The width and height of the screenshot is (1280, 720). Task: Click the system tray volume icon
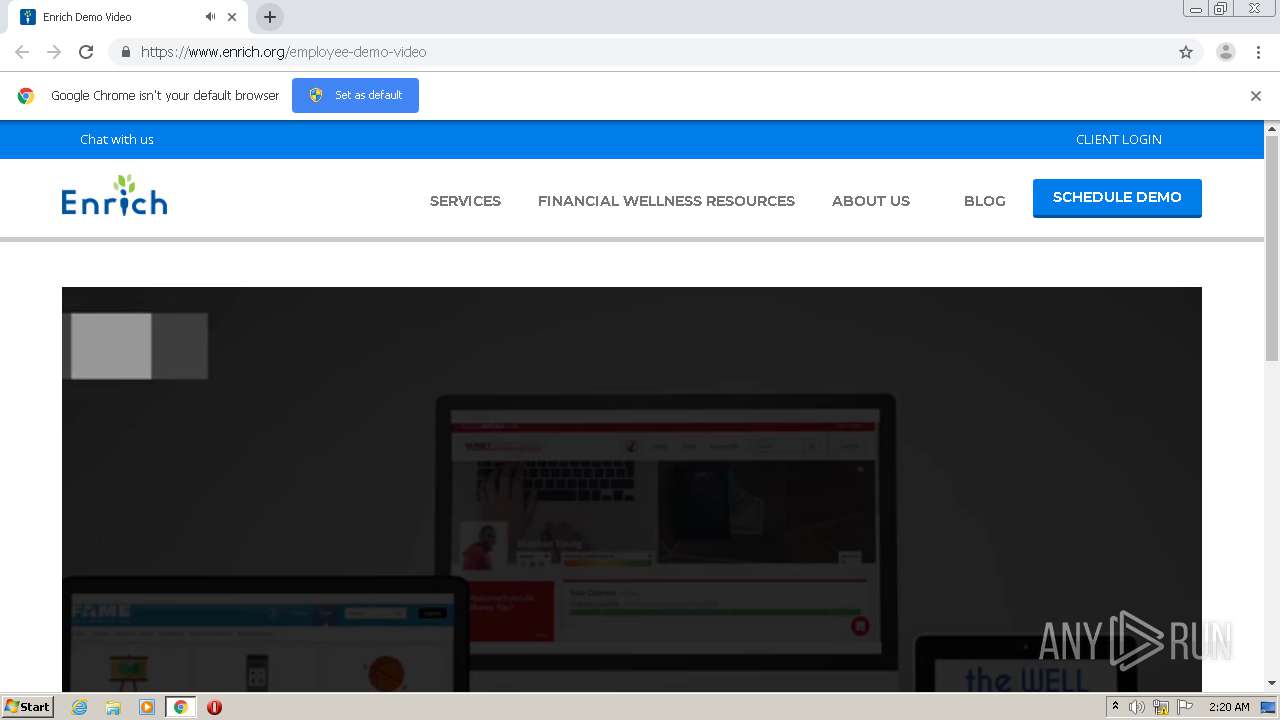pyautogui.click(x=1137, y=707)
